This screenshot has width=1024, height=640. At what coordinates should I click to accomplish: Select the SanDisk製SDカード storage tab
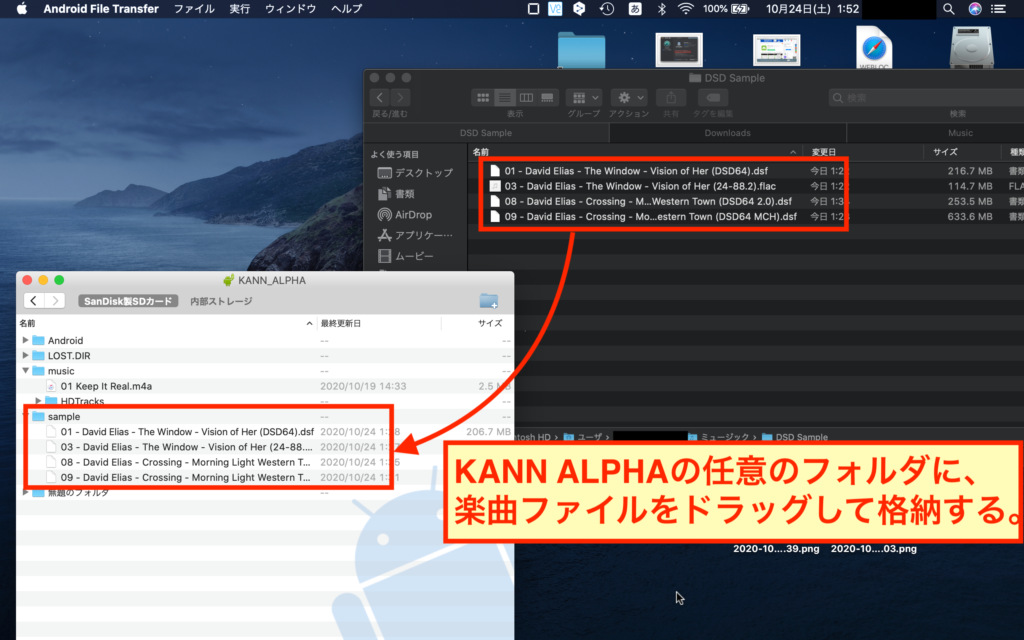click(x=128, y=301)
